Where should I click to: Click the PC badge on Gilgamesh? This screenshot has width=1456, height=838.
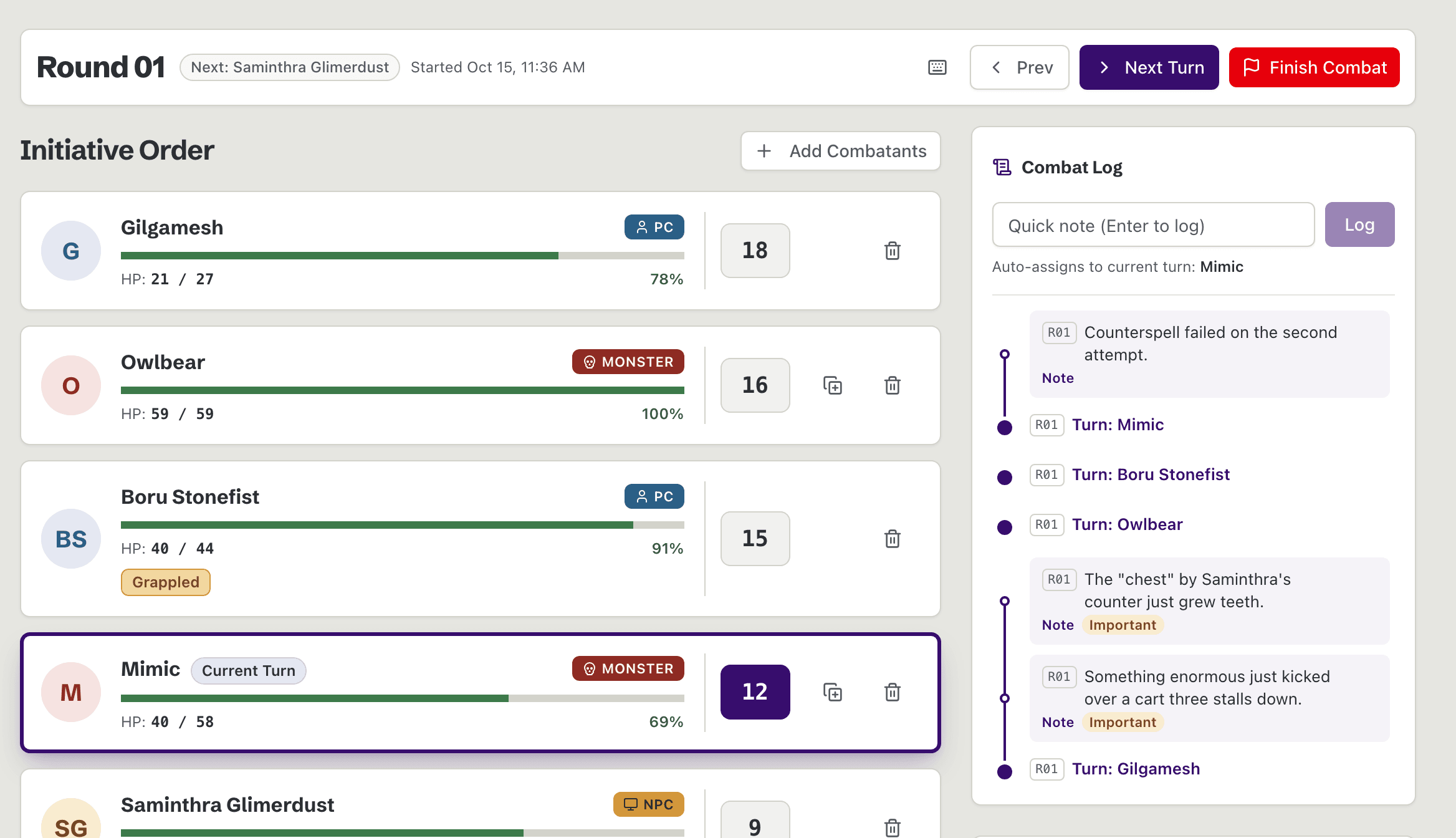coord(654,227)
